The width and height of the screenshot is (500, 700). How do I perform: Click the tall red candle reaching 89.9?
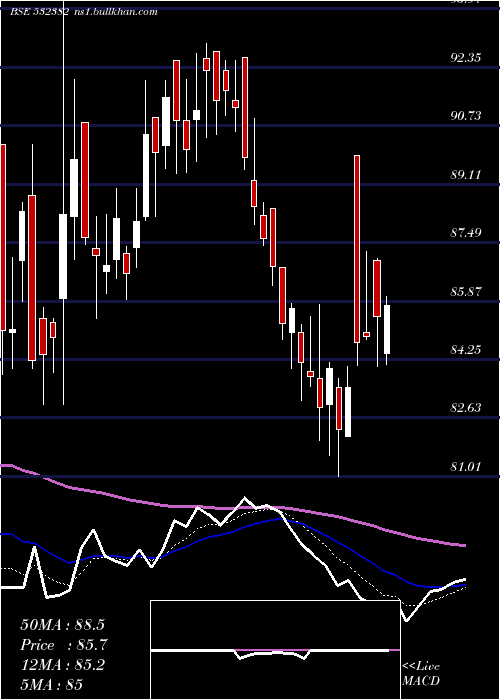point(357,249)
